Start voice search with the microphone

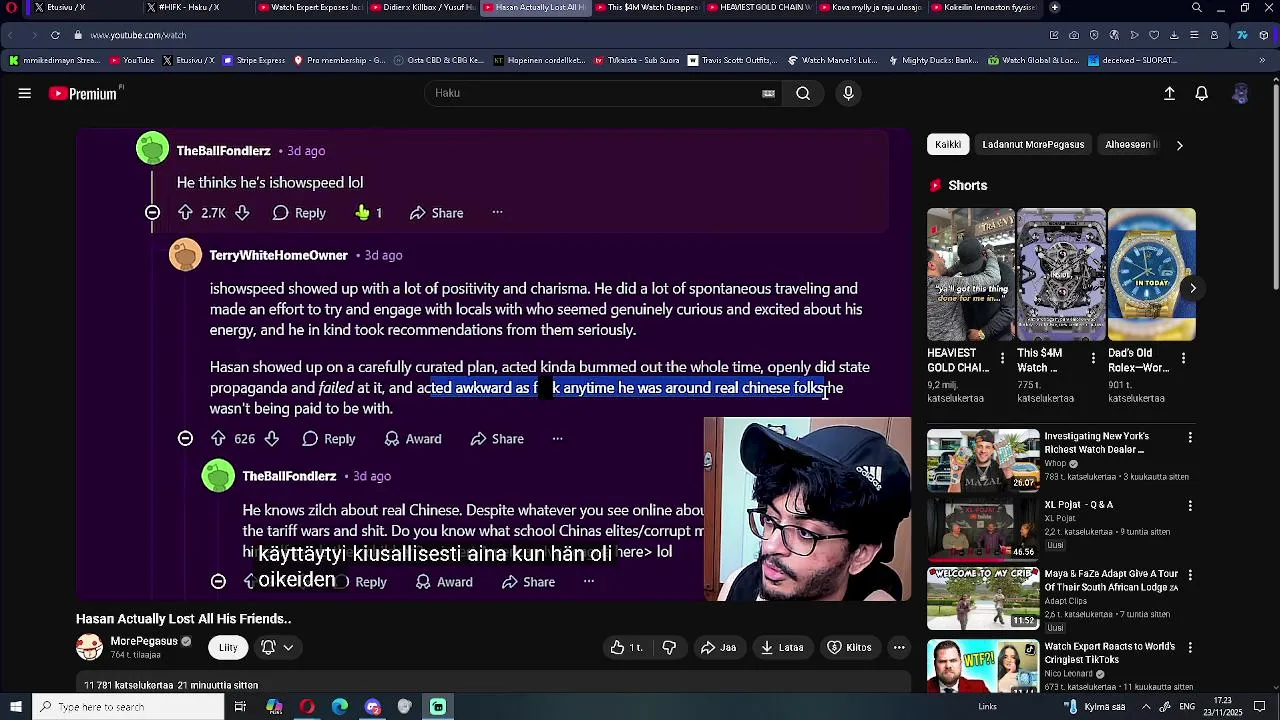[848, 93]
